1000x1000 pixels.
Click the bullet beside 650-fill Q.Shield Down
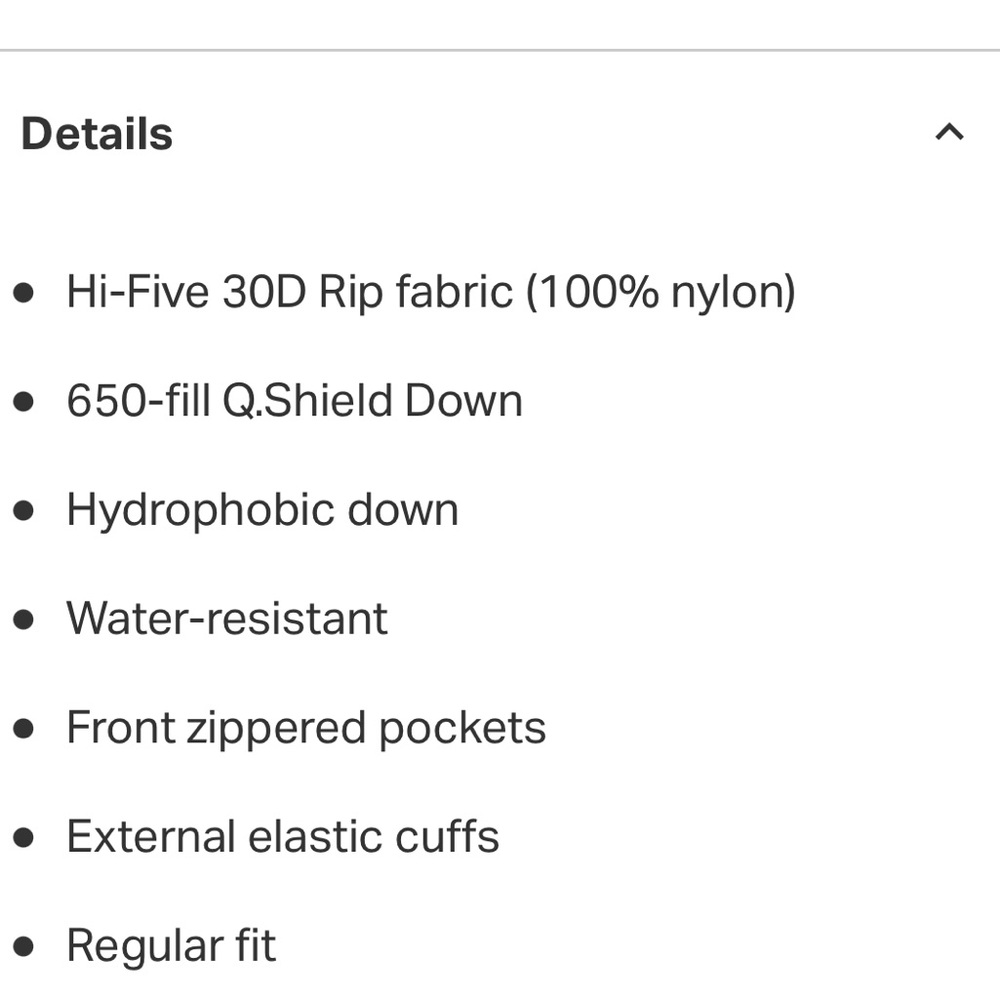(24, 402)
